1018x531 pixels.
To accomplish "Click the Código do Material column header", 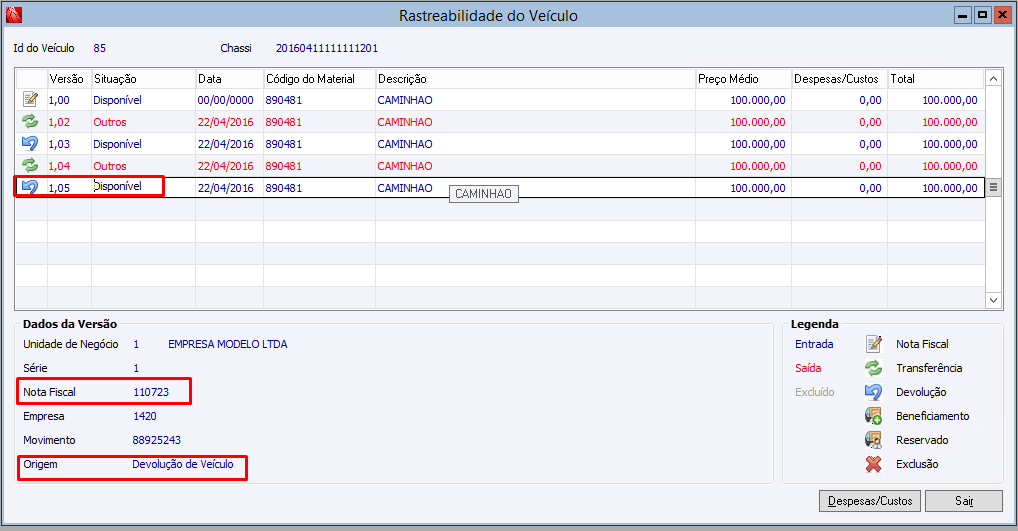I will tap(319, 79).
